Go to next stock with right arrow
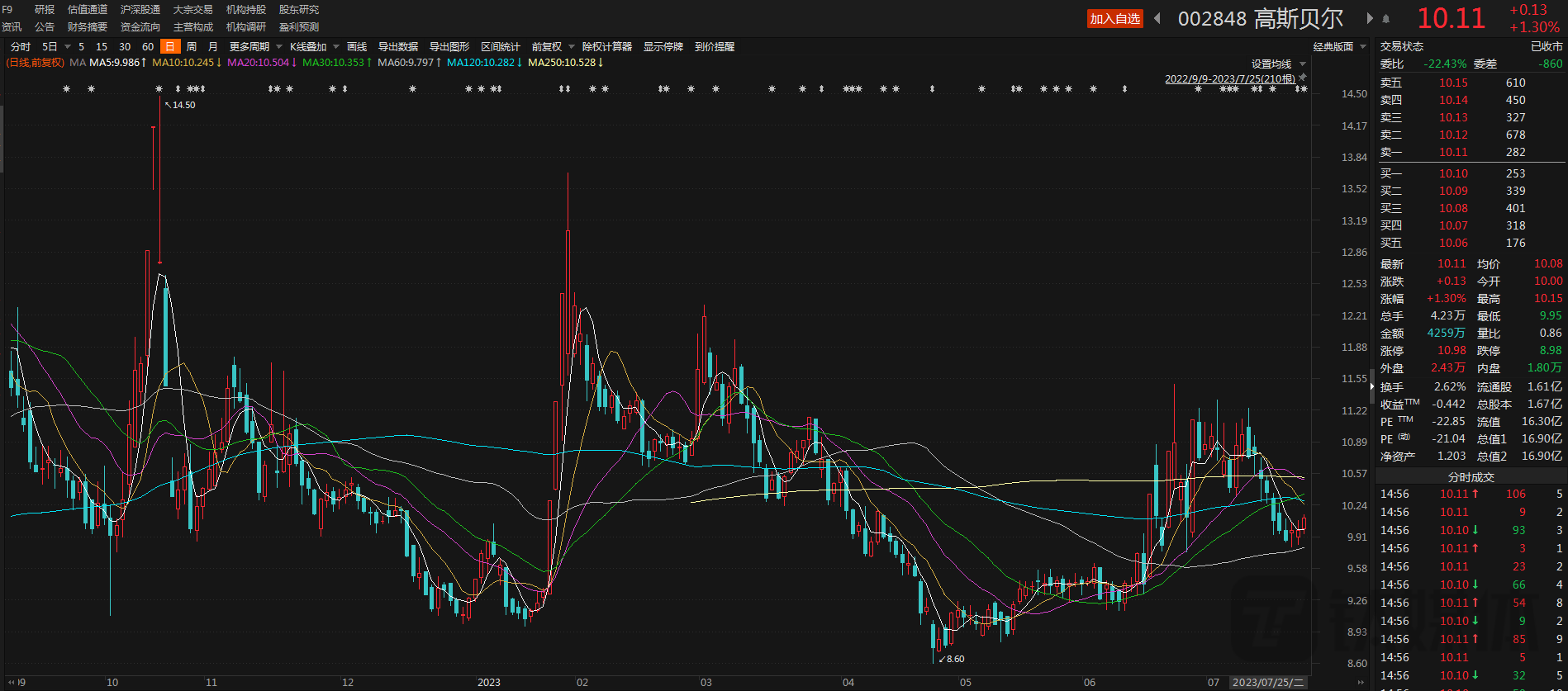1568x691 pixels. 1369,18
